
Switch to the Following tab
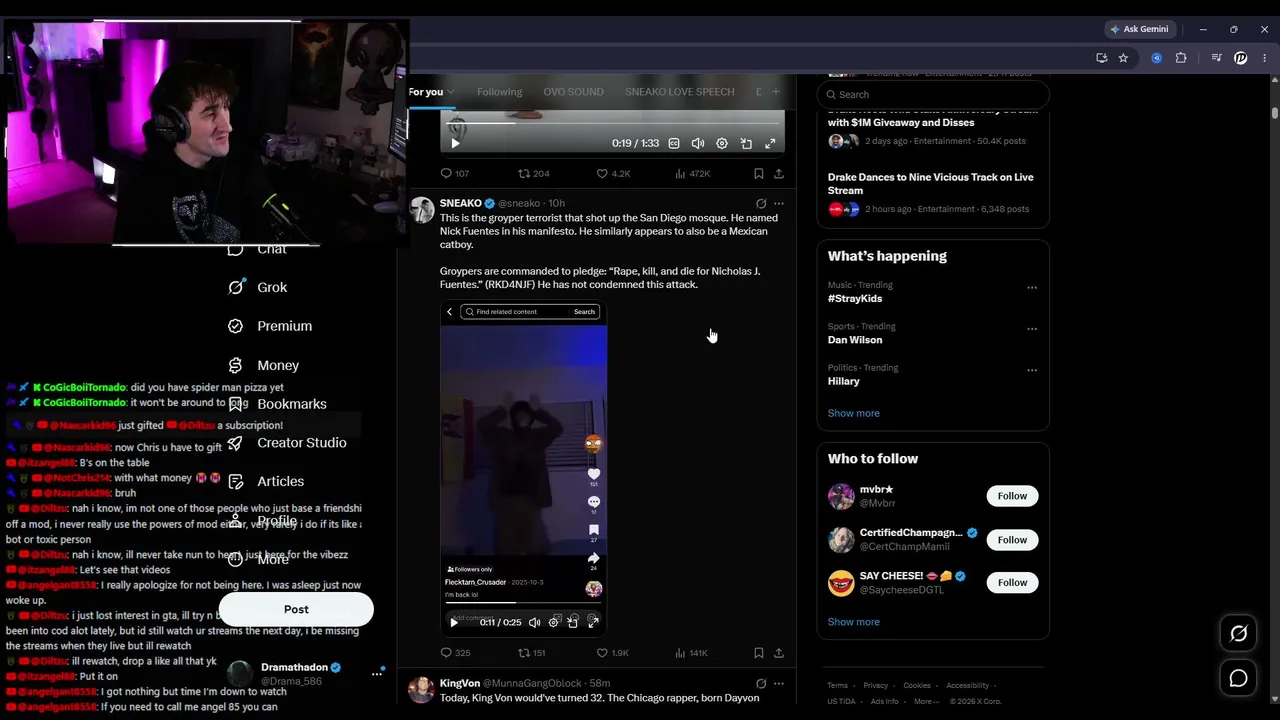click(499, 92)
